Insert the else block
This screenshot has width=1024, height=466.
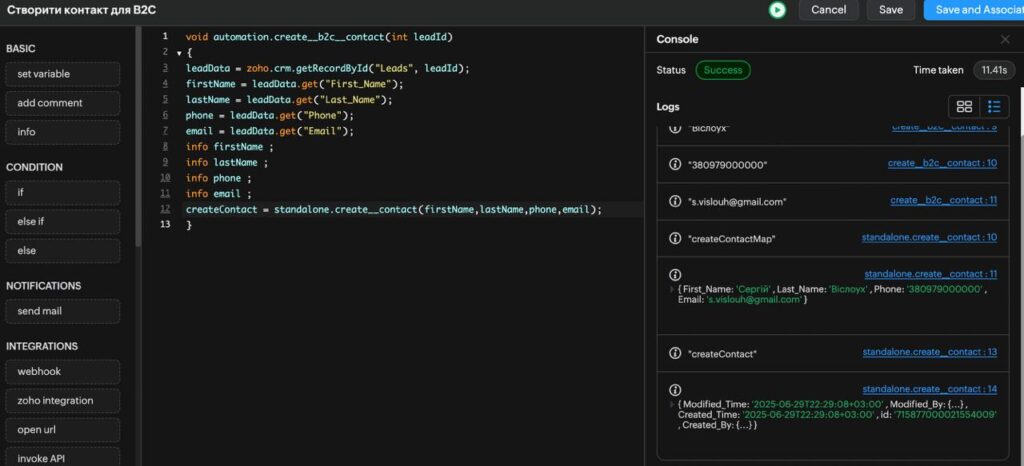[x=63, y=251]
